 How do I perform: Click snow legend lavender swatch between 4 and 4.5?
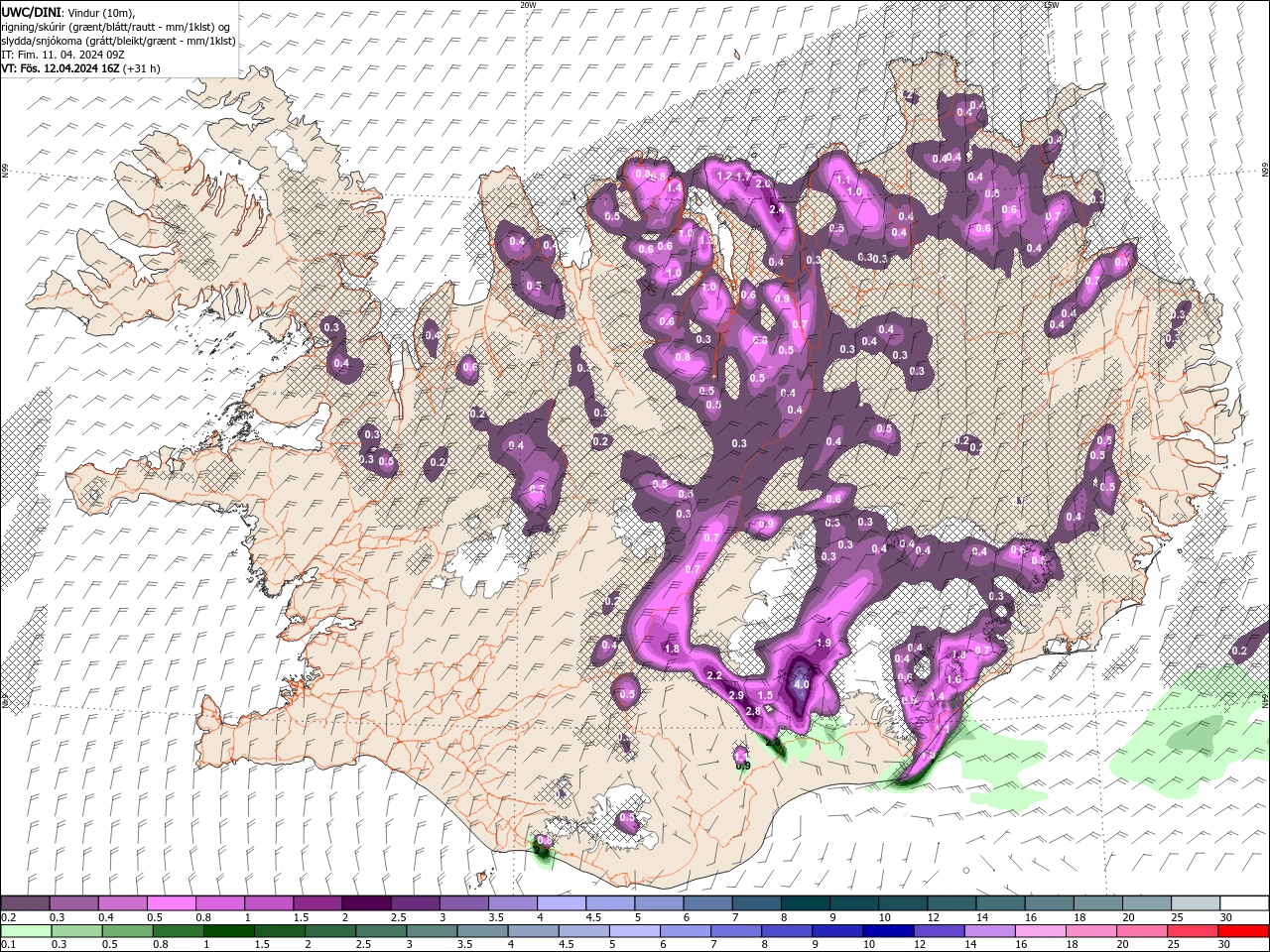click(561, 902)
